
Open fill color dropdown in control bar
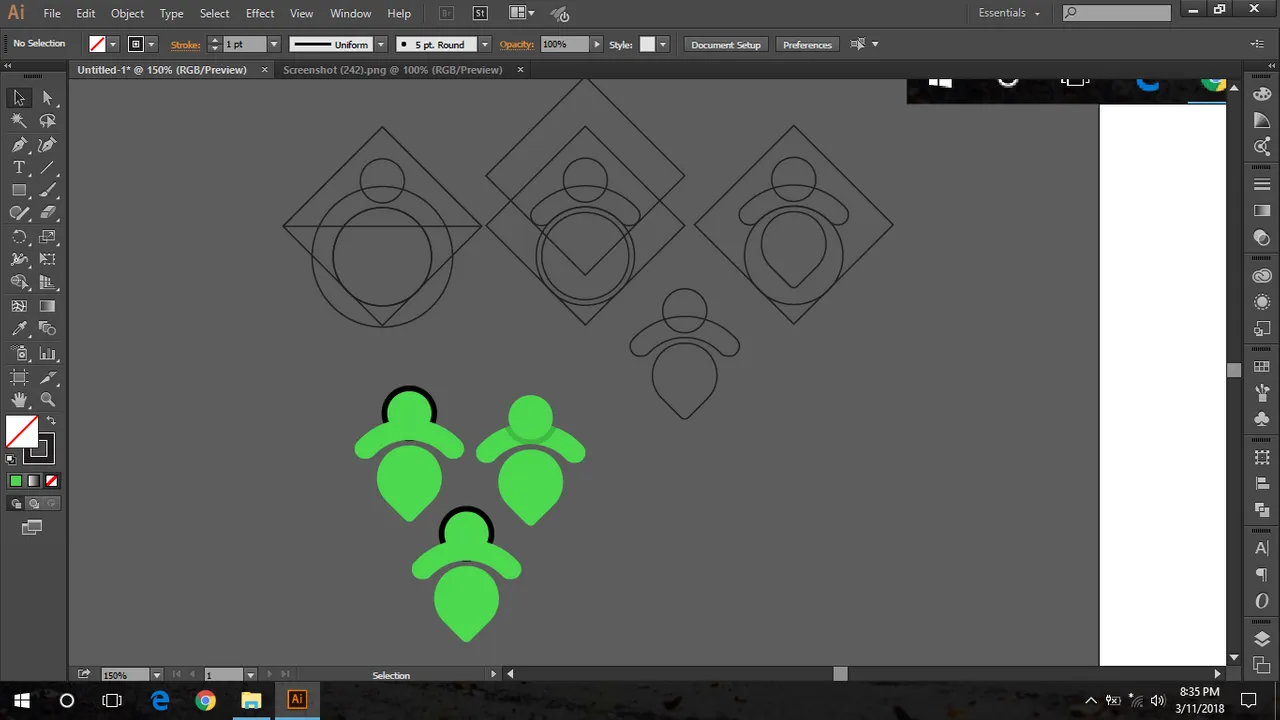(113, 44)
